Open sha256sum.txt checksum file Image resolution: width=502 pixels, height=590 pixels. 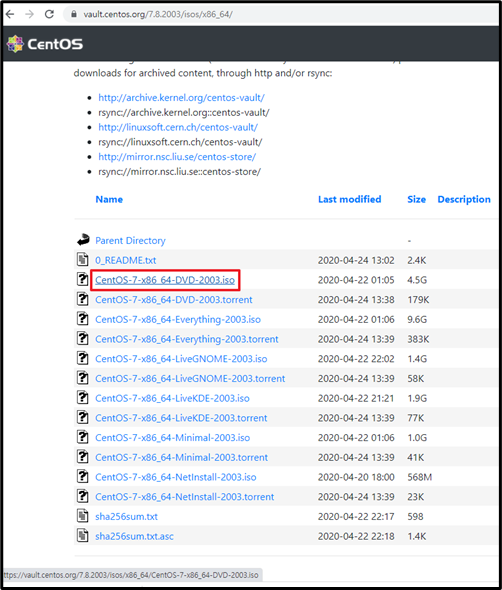coord(126,517)
